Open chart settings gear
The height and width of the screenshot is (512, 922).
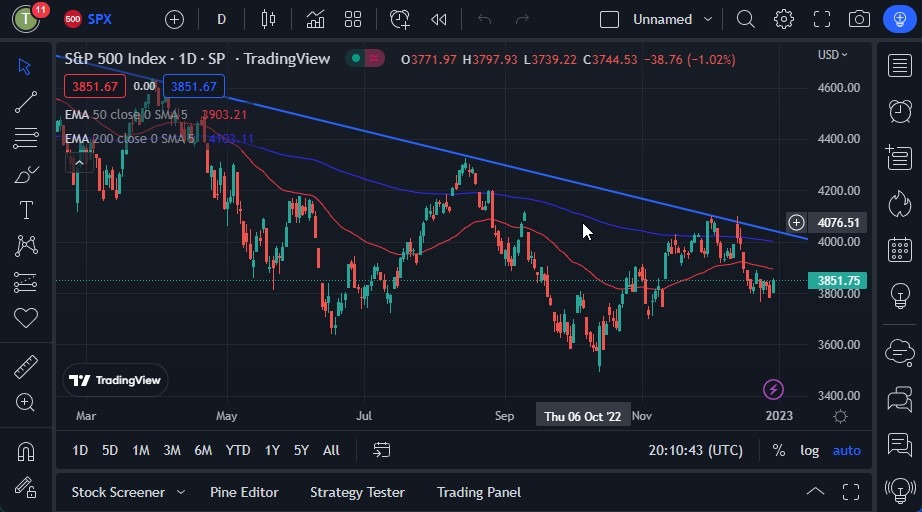tap(784, 19)
